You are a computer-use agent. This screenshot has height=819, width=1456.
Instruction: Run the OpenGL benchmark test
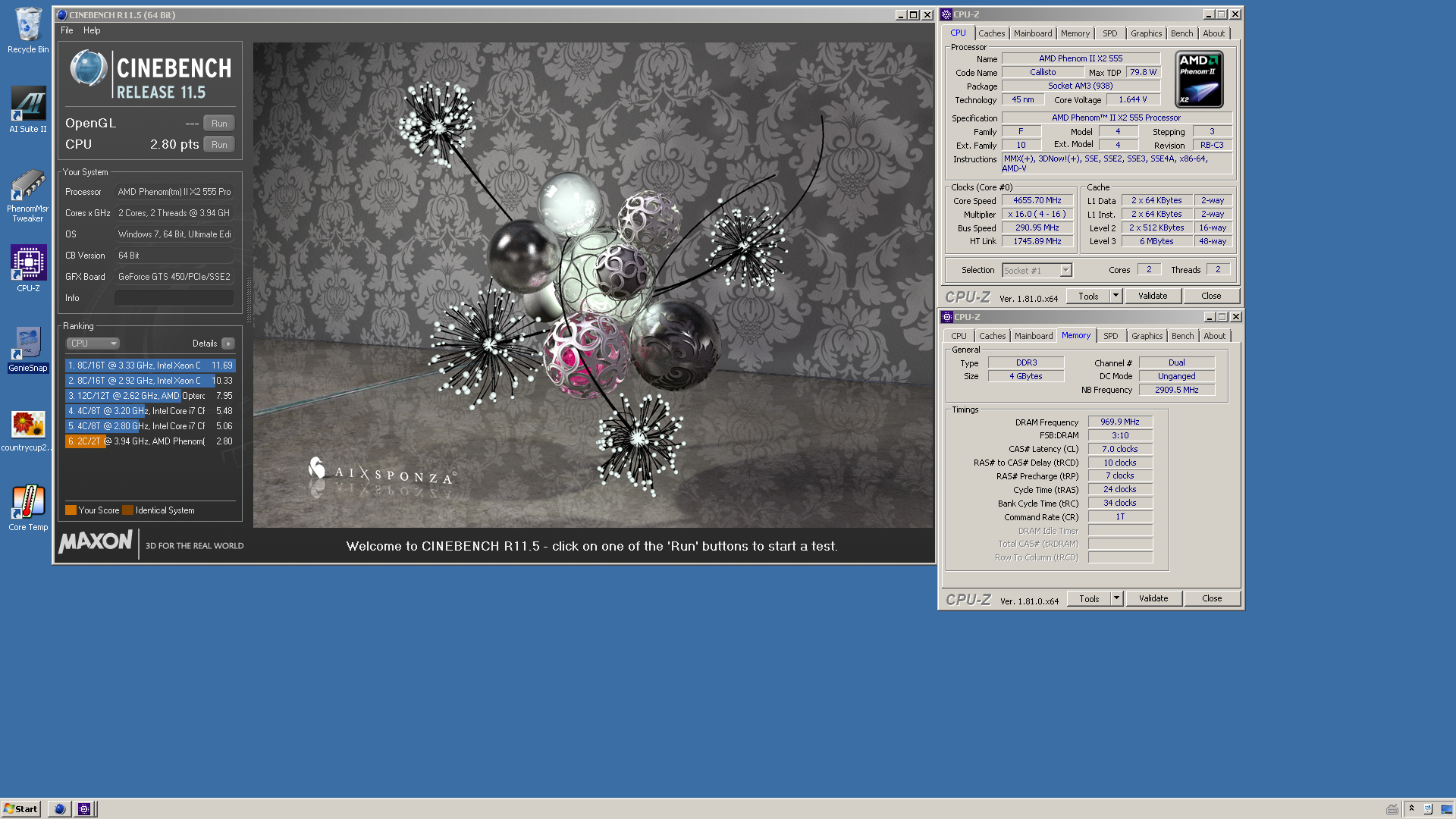tap(219, 123)
